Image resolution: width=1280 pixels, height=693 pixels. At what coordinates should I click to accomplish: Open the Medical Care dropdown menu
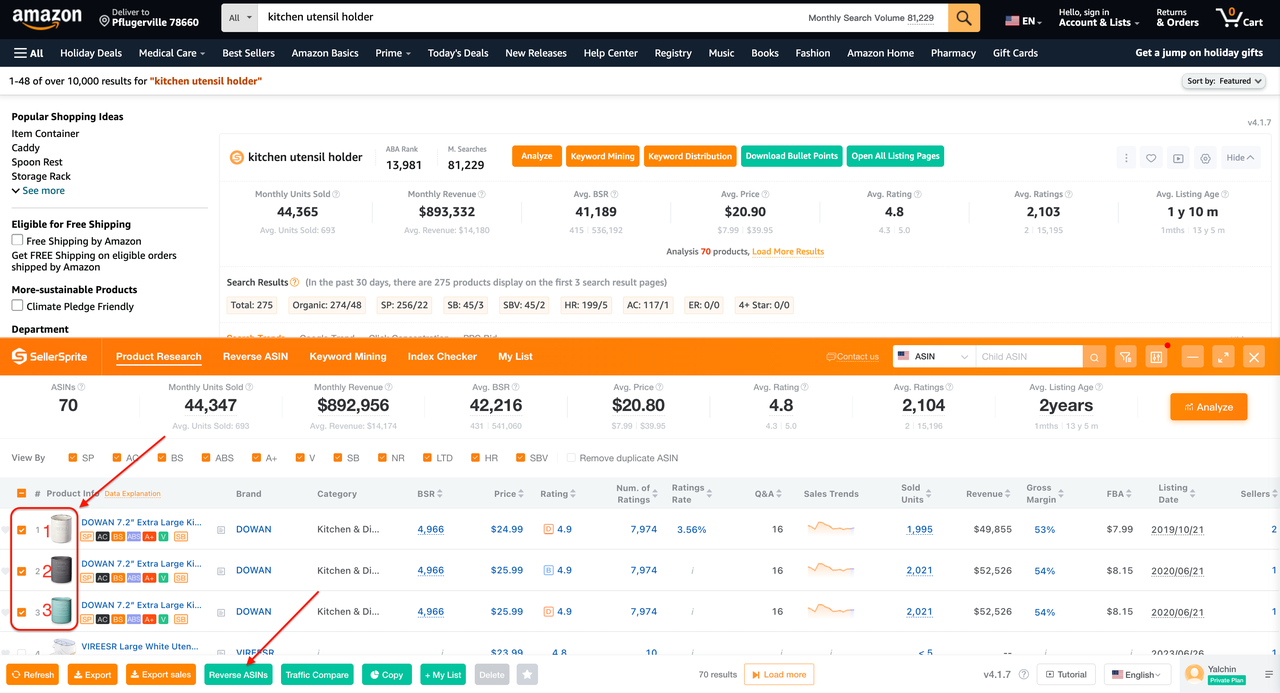(x=171, y=53)
